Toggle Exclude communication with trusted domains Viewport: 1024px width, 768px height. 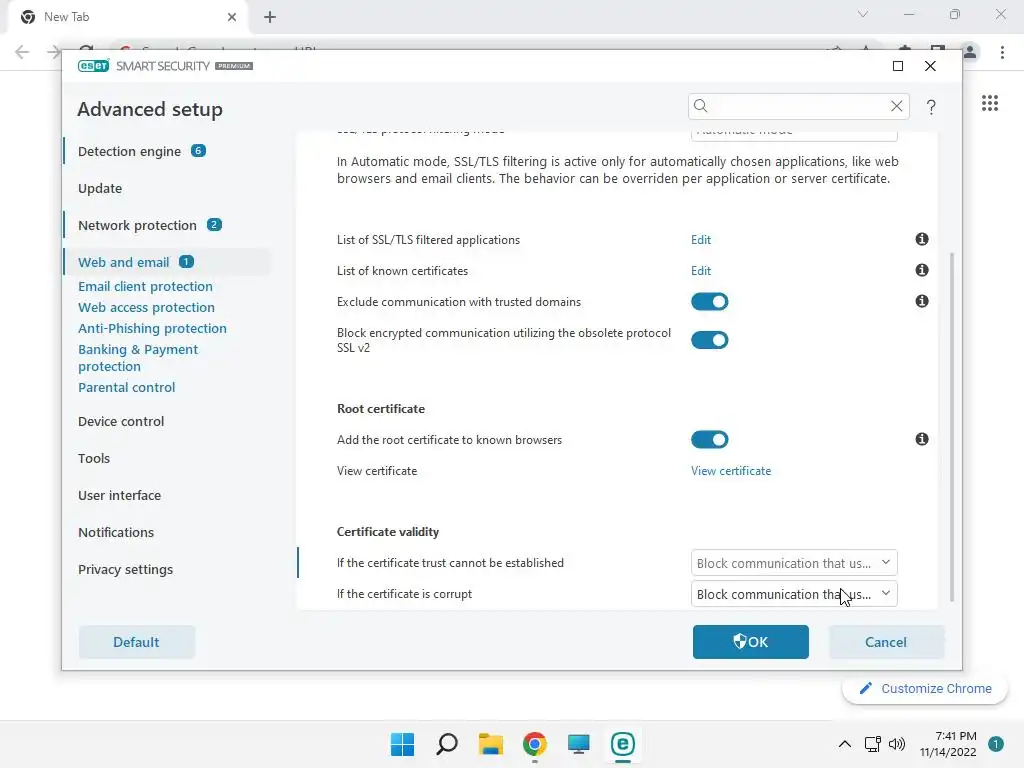[709, 302]
